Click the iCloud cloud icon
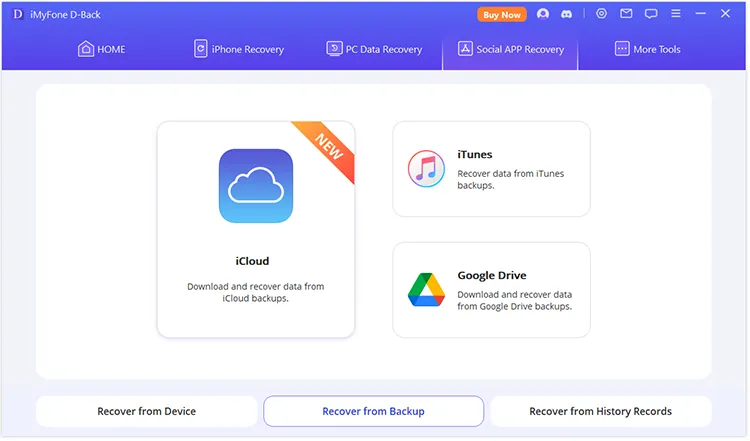Image resolution: width=750 pixels, height=441 pixels. (256, 186)
